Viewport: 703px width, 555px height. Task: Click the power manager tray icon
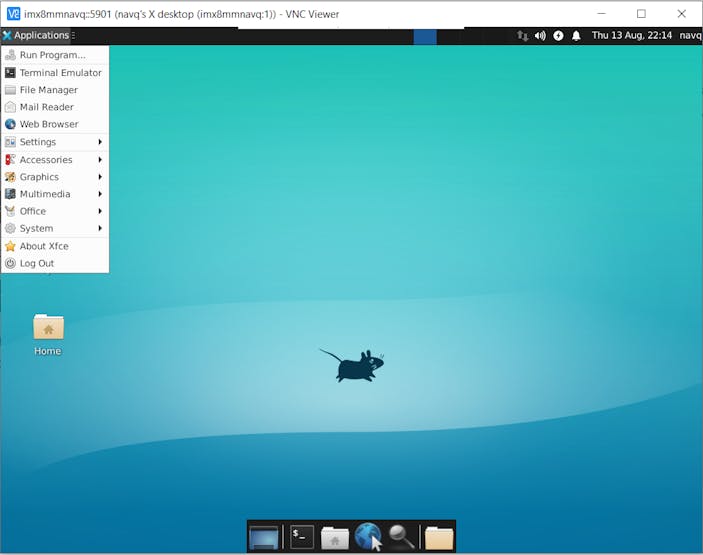point(558,35)
